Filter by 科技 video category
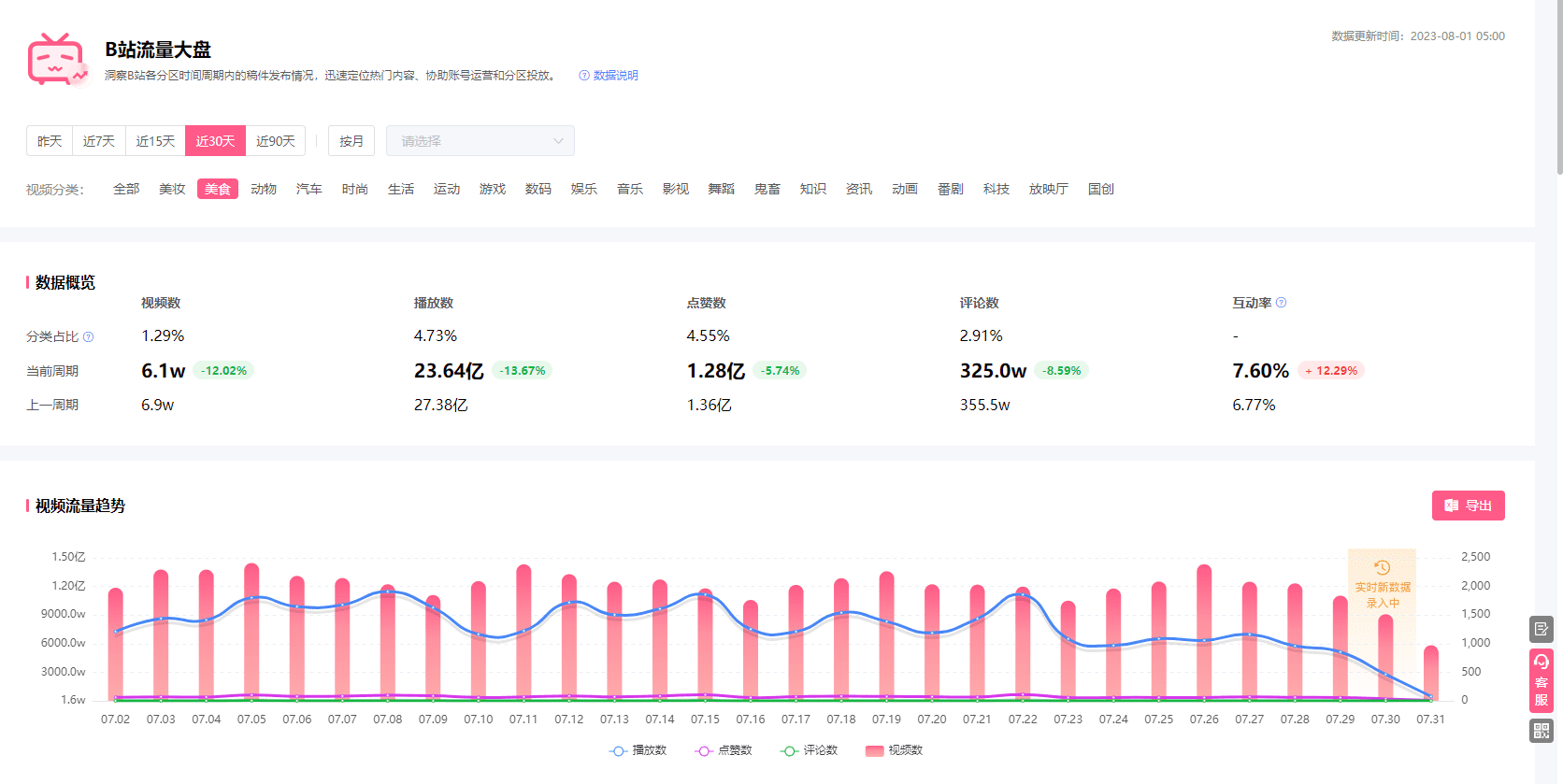The image size is (1563, 784). click(x=997, y=189)
